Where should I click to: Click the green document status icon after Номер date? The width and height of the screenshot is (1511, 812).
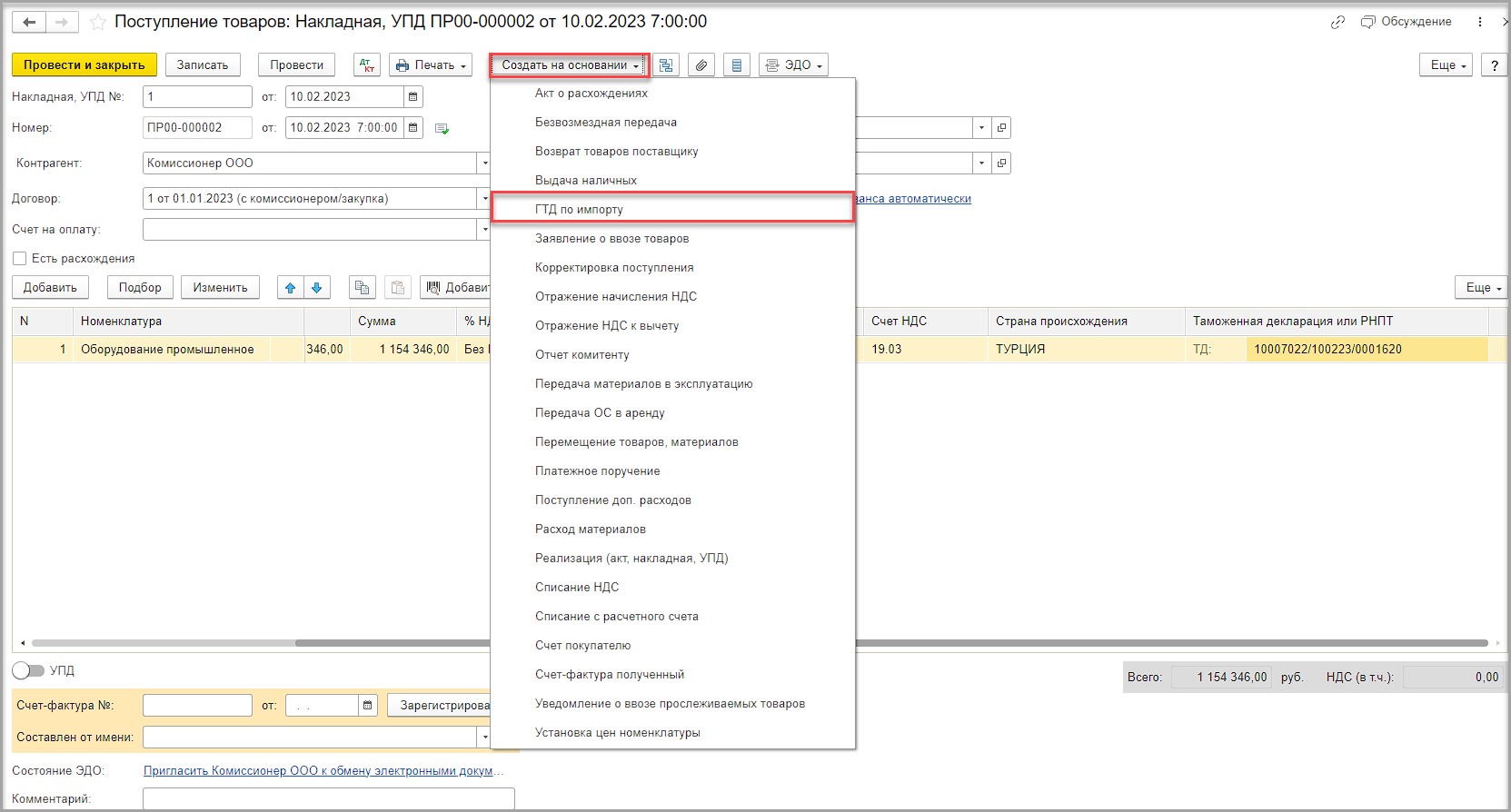442,129
